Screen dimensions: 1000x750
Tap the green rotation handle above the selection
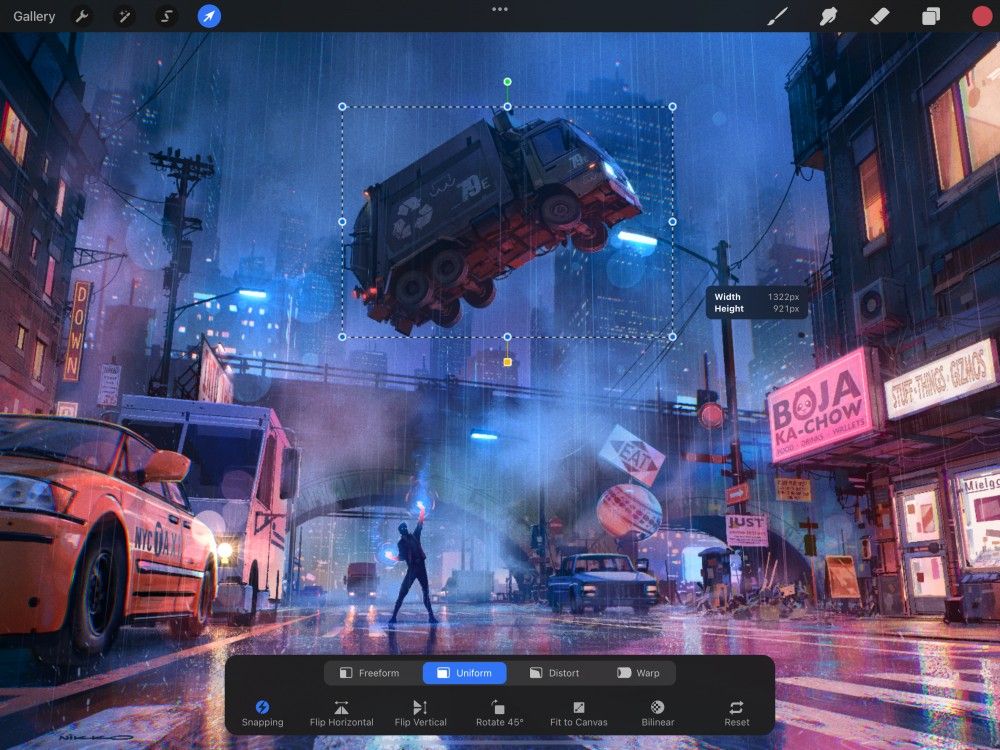[507, 80]
